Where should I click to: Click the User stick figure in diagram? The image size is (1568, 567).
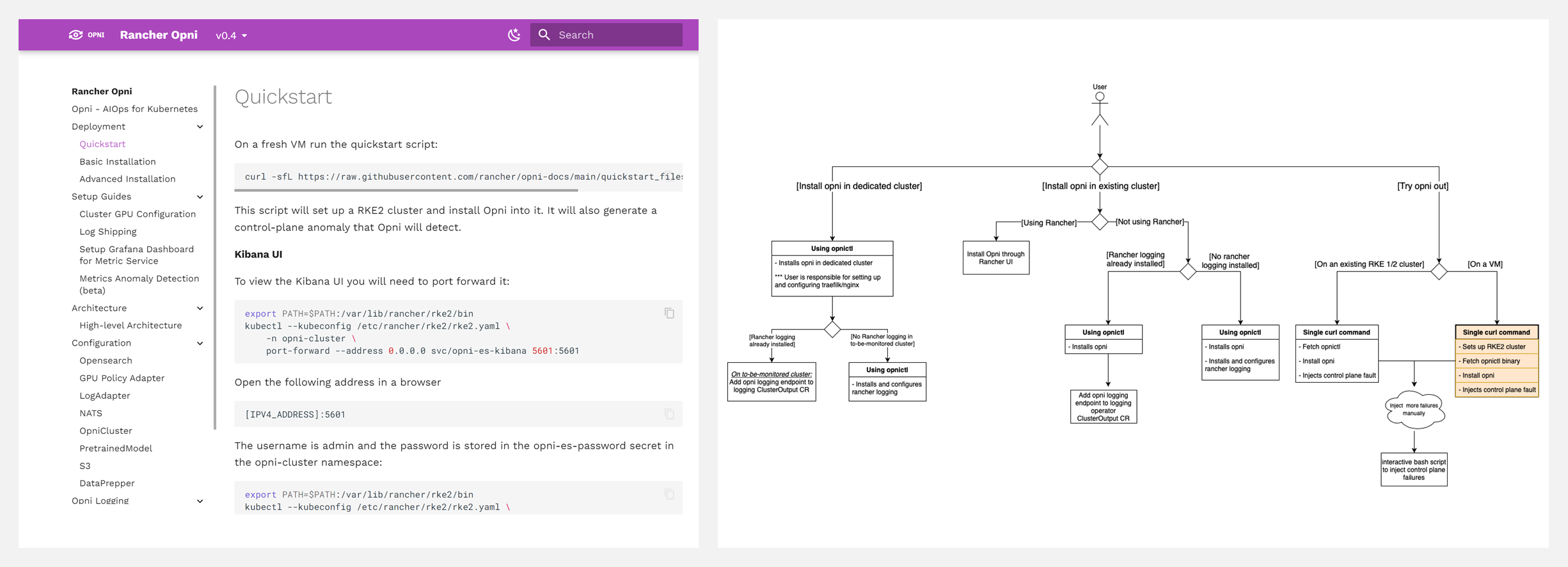pos(1100,108)
